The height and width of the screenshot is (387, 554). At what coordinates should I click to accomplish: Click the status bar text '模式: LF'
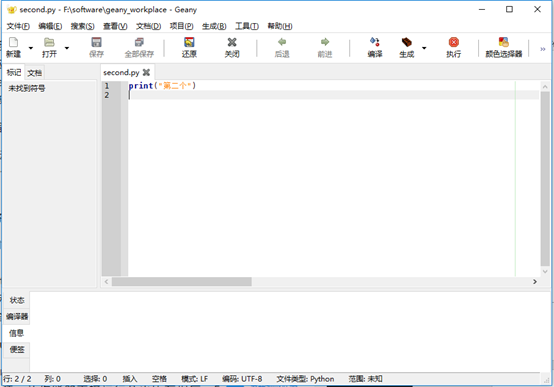[x=195, y=379]
